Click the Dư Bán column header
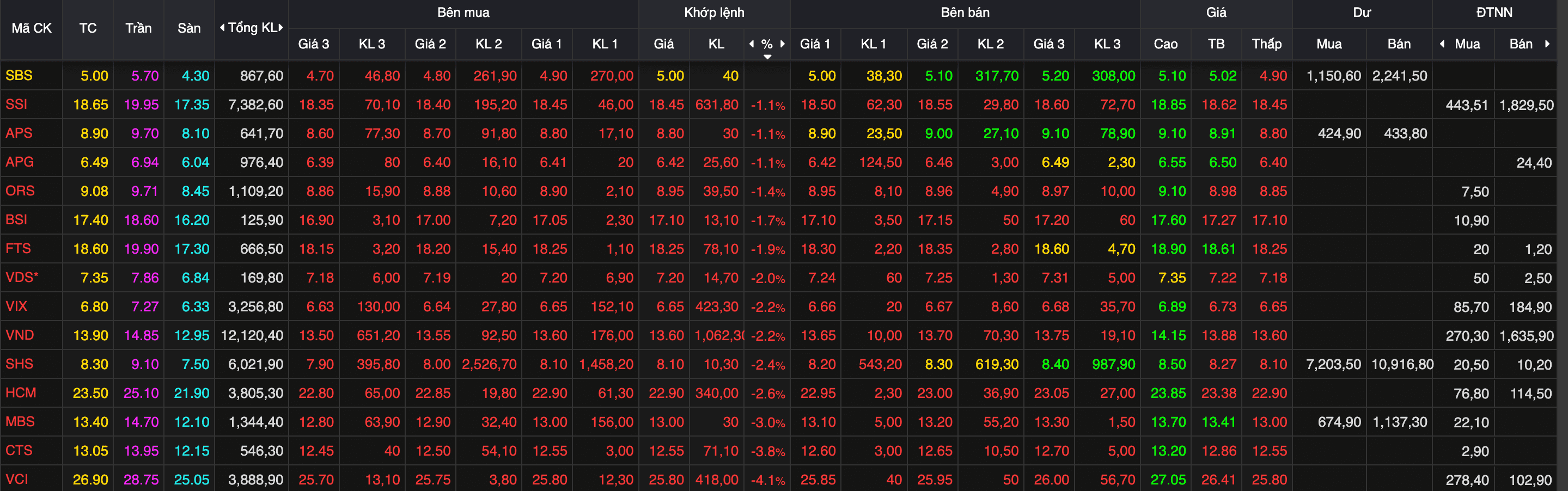 [1399, 44]
